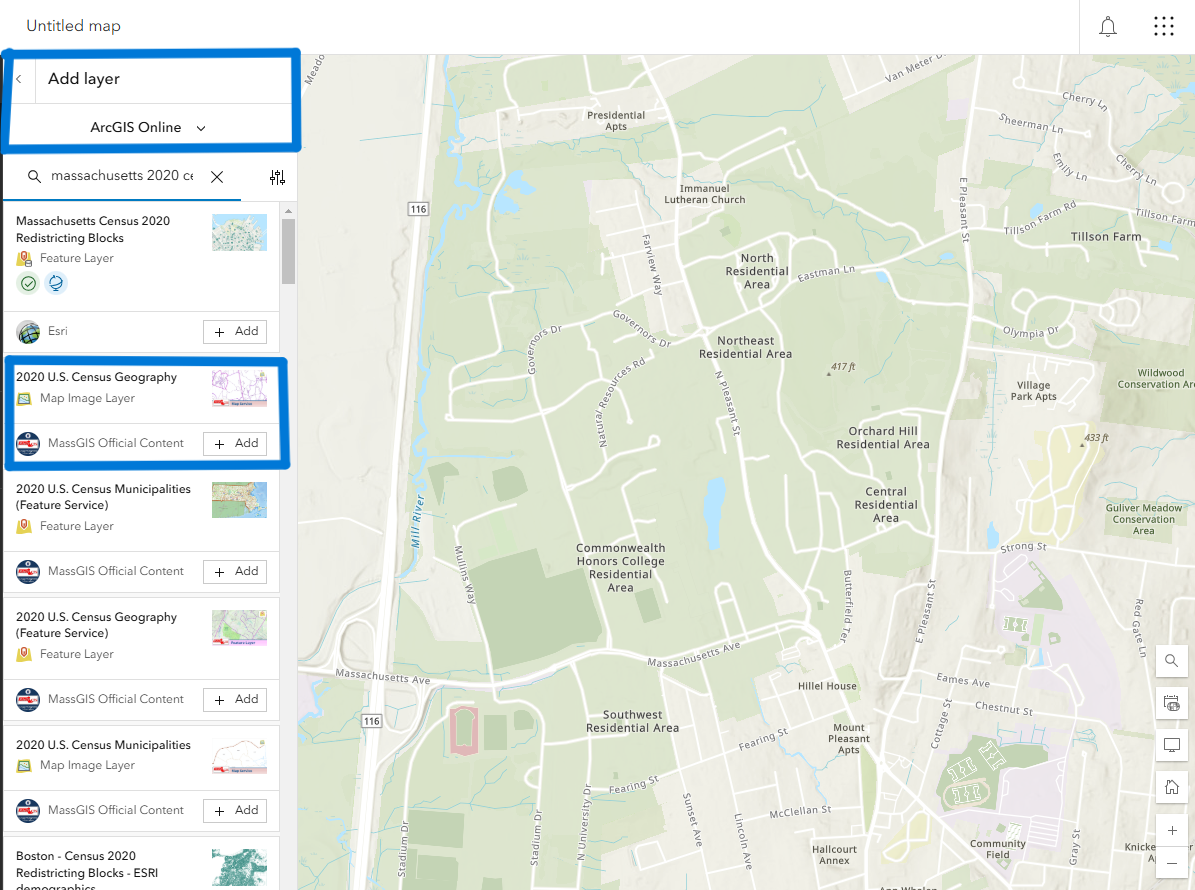Screen dimensions: 1195x890
Task: Edit the massachusetts 2020 search field
Action: (122, 176)
